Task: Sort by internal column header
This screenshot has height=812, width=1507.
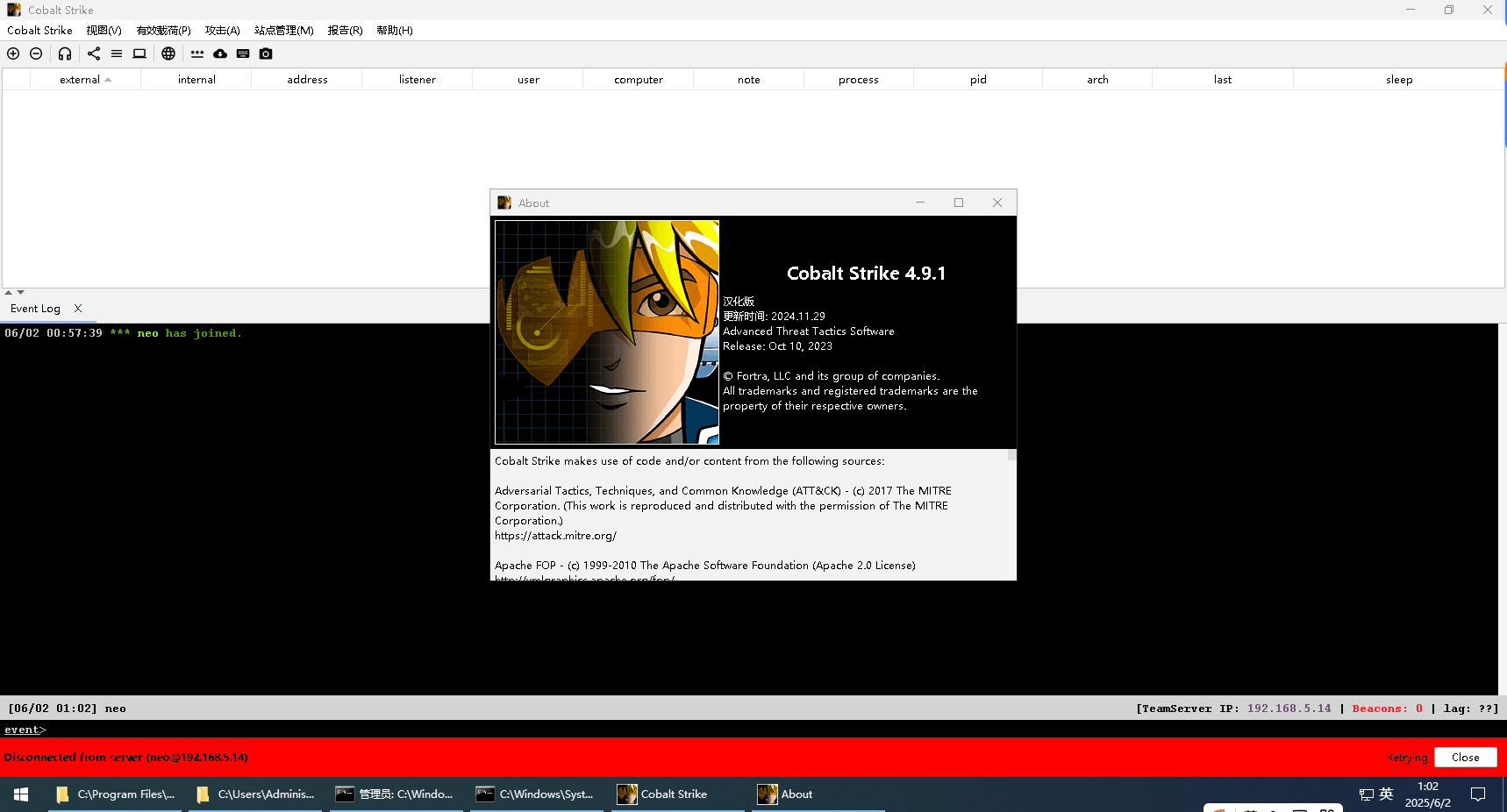Action: coord(196,79)
